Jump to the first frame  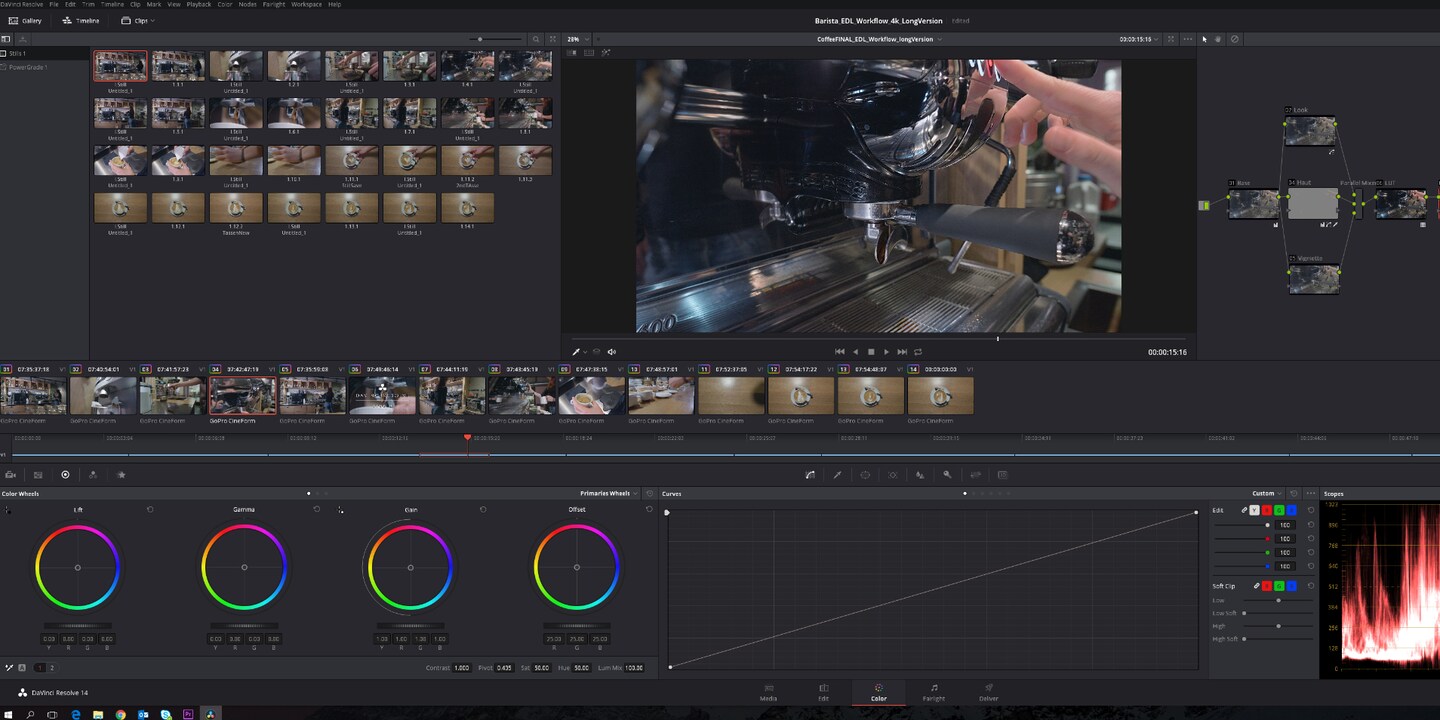pyautogui.click(x=840, y=352)
